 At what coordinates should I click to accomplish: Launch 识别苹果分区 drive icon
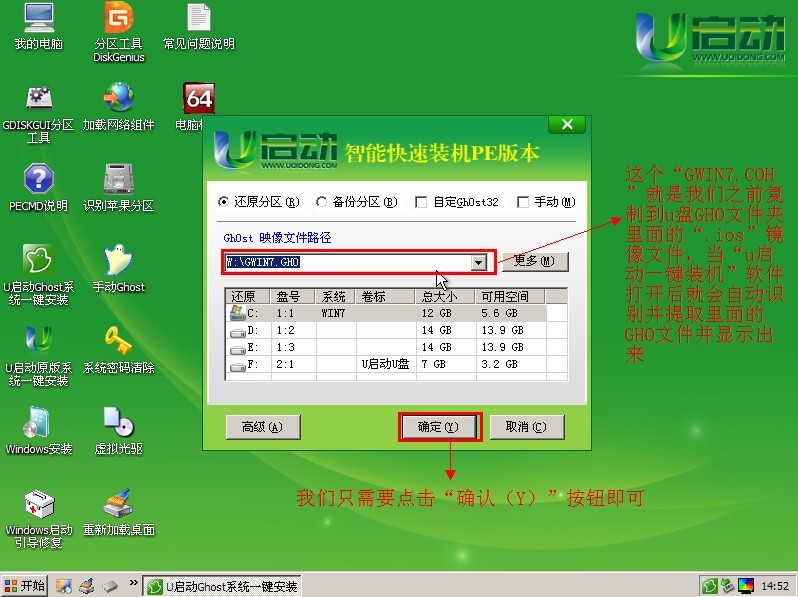pyautogui.click(x=119, y=187)
